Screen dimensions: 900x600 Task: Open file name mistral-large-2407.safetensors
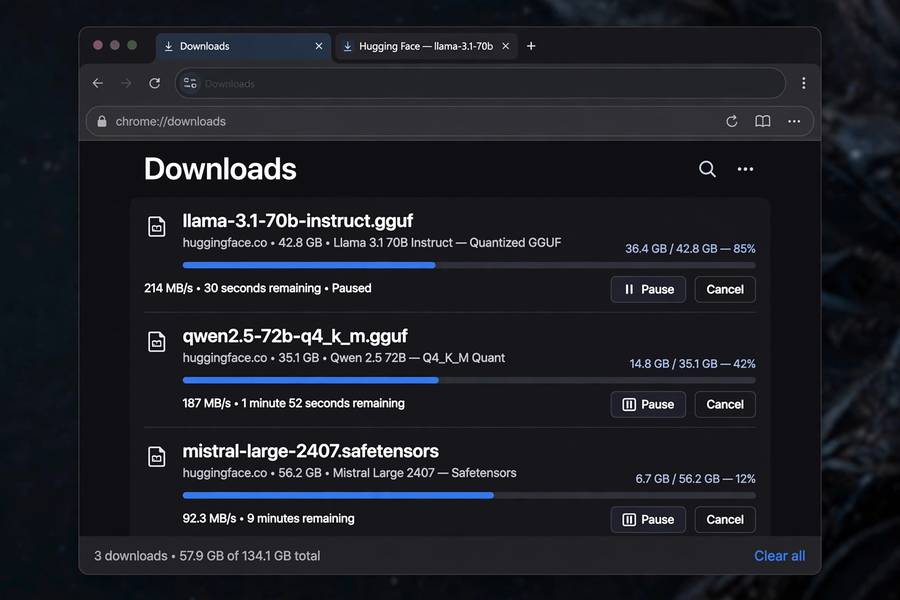[311, 451]
